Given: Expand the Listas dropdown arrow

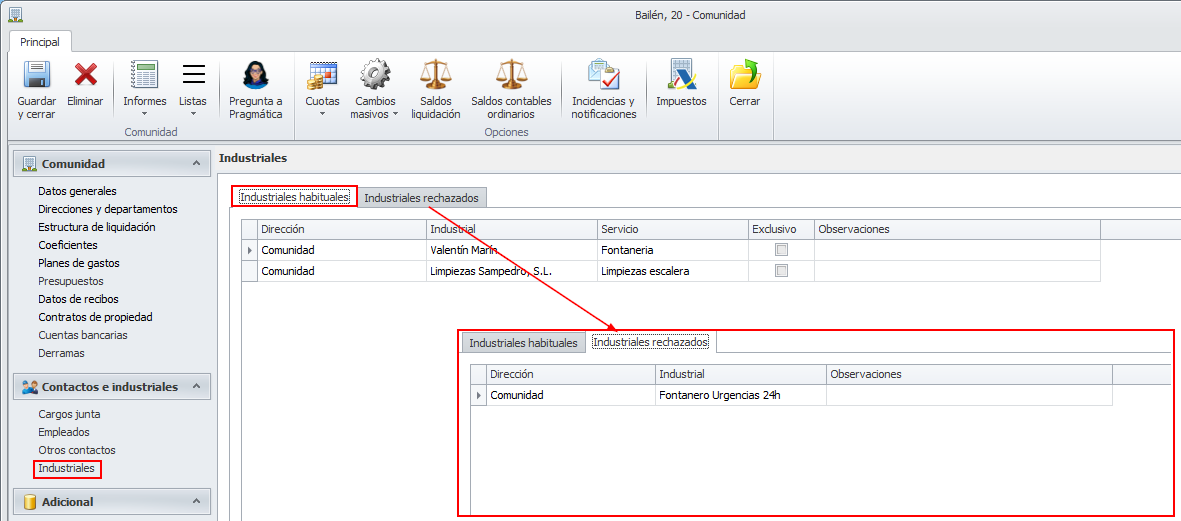Looking at the screenshot, I should (194, 114).
